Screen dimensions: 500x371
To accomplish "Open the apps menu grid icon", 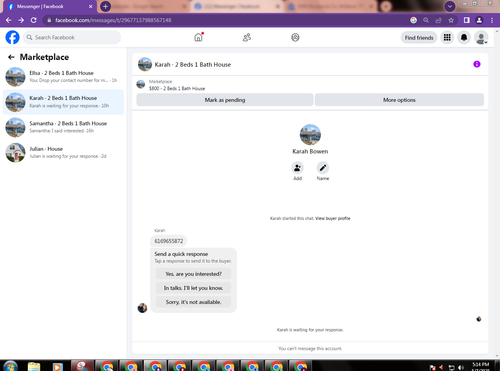I will [x=447, y=38].
